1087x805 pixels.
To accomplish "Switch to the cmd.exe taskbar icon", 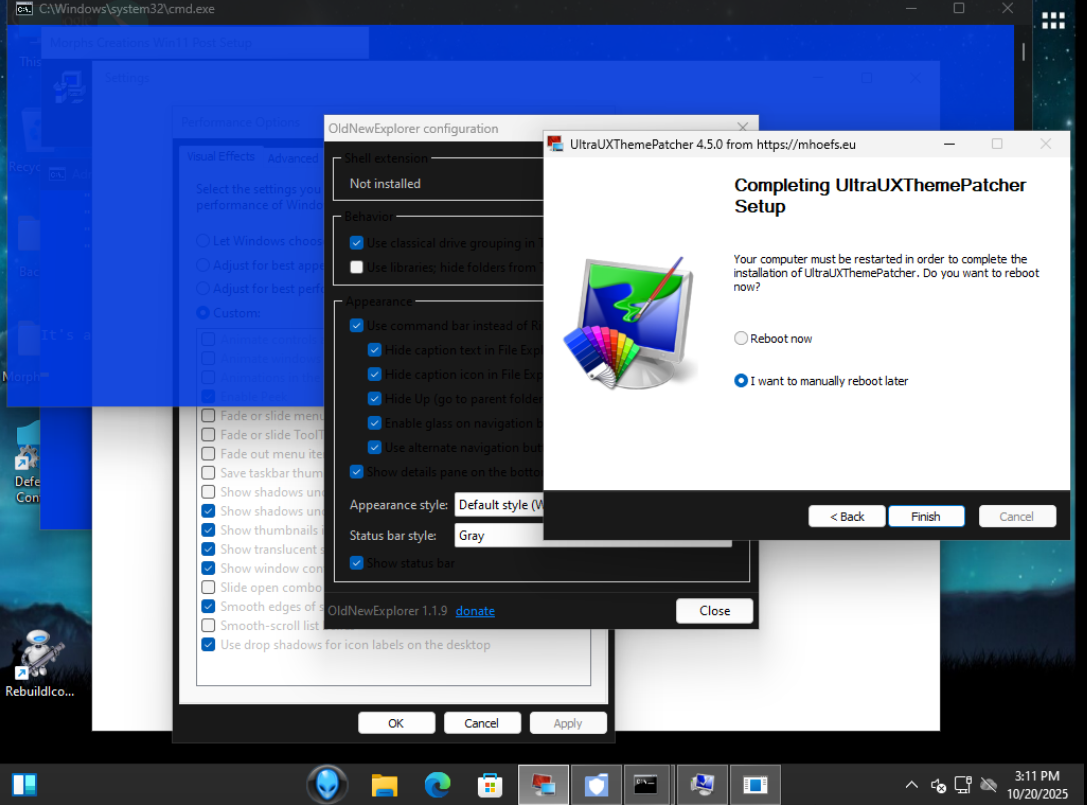I will pos(648,785).
